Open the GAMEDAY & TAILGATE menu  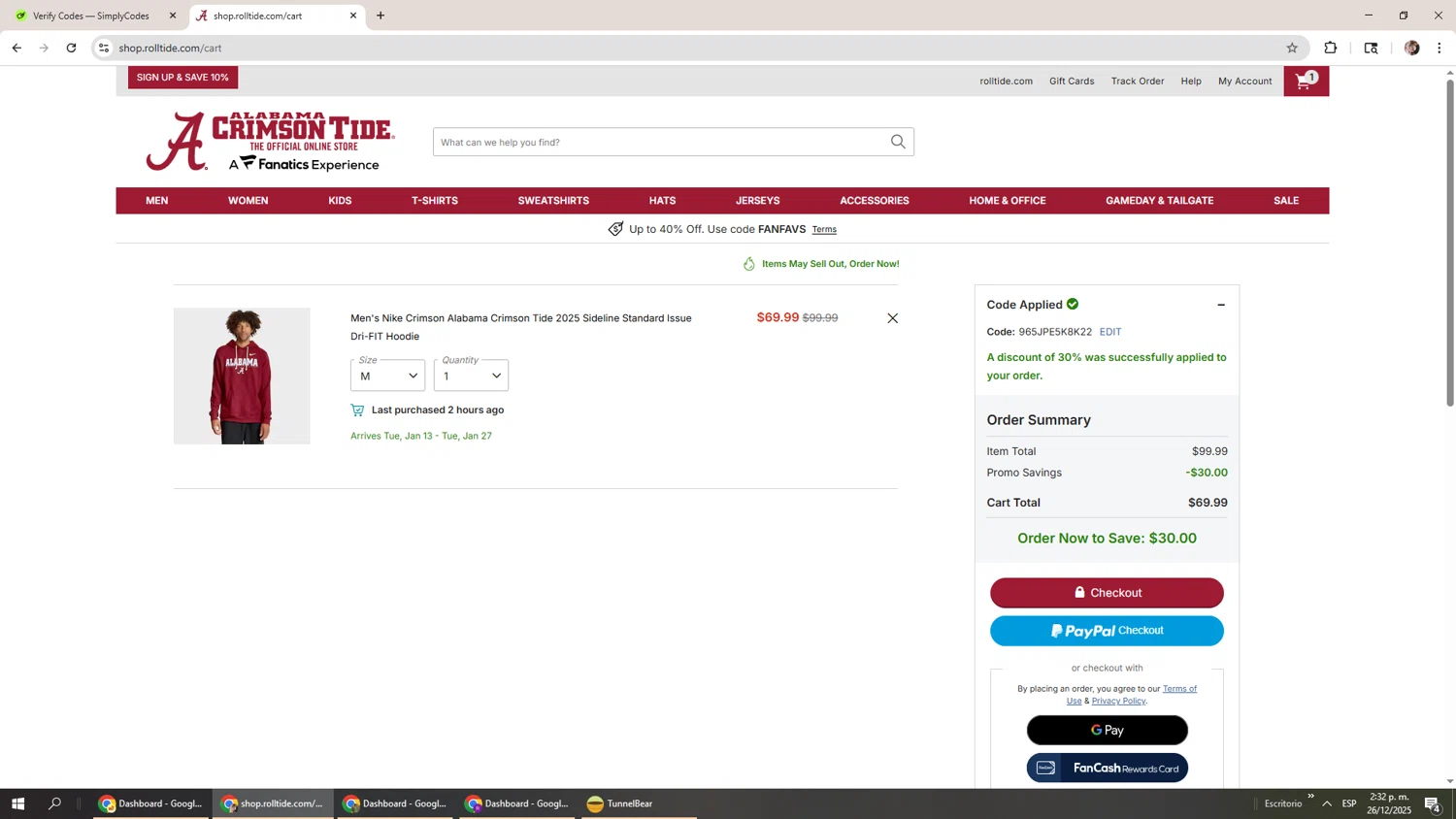tap(1160, 201)
